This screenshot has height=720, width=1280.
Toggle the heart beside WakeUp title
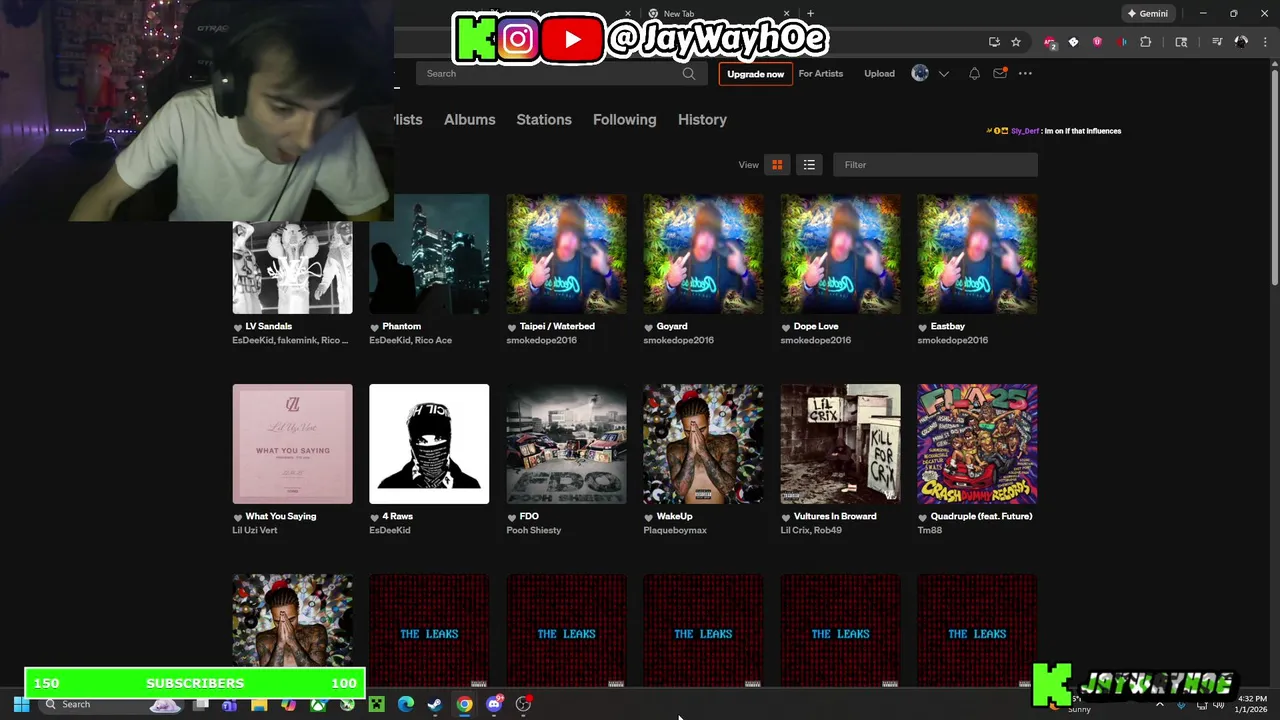tap(649, 517)
